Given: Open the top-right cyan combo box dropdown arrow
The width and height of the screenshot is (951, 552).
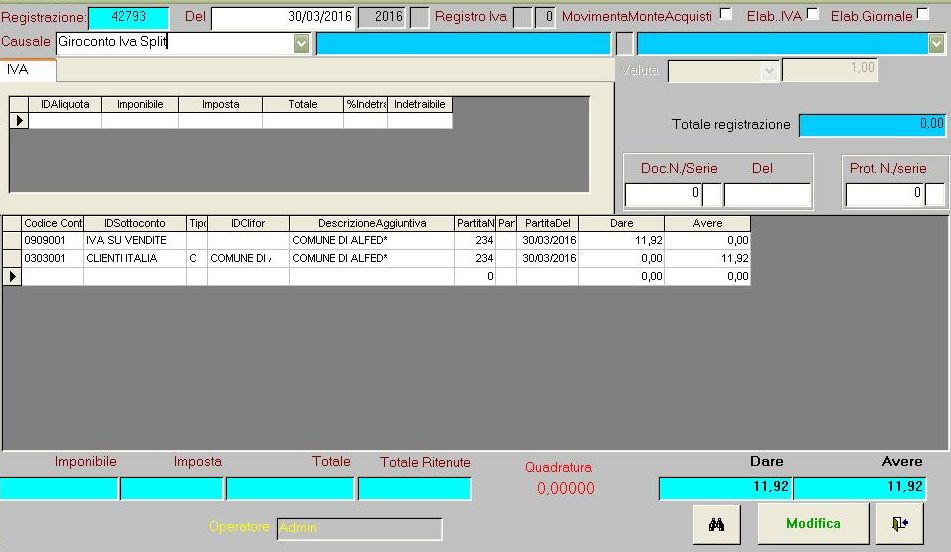Looking at the screenshot, I should (x=936, y=43).
